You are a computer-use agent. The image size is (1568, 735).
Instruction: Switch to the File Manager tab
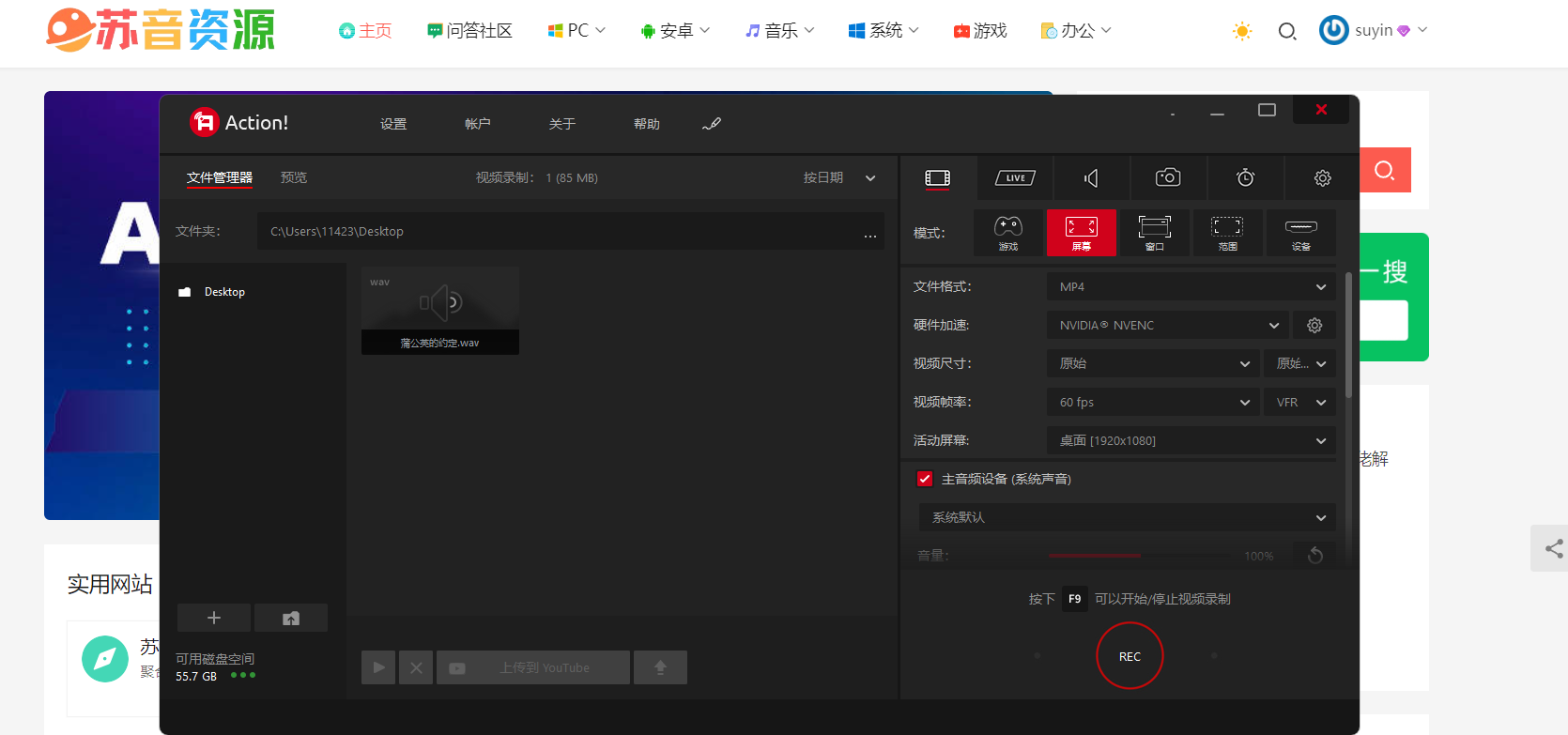tap(220, 177)
